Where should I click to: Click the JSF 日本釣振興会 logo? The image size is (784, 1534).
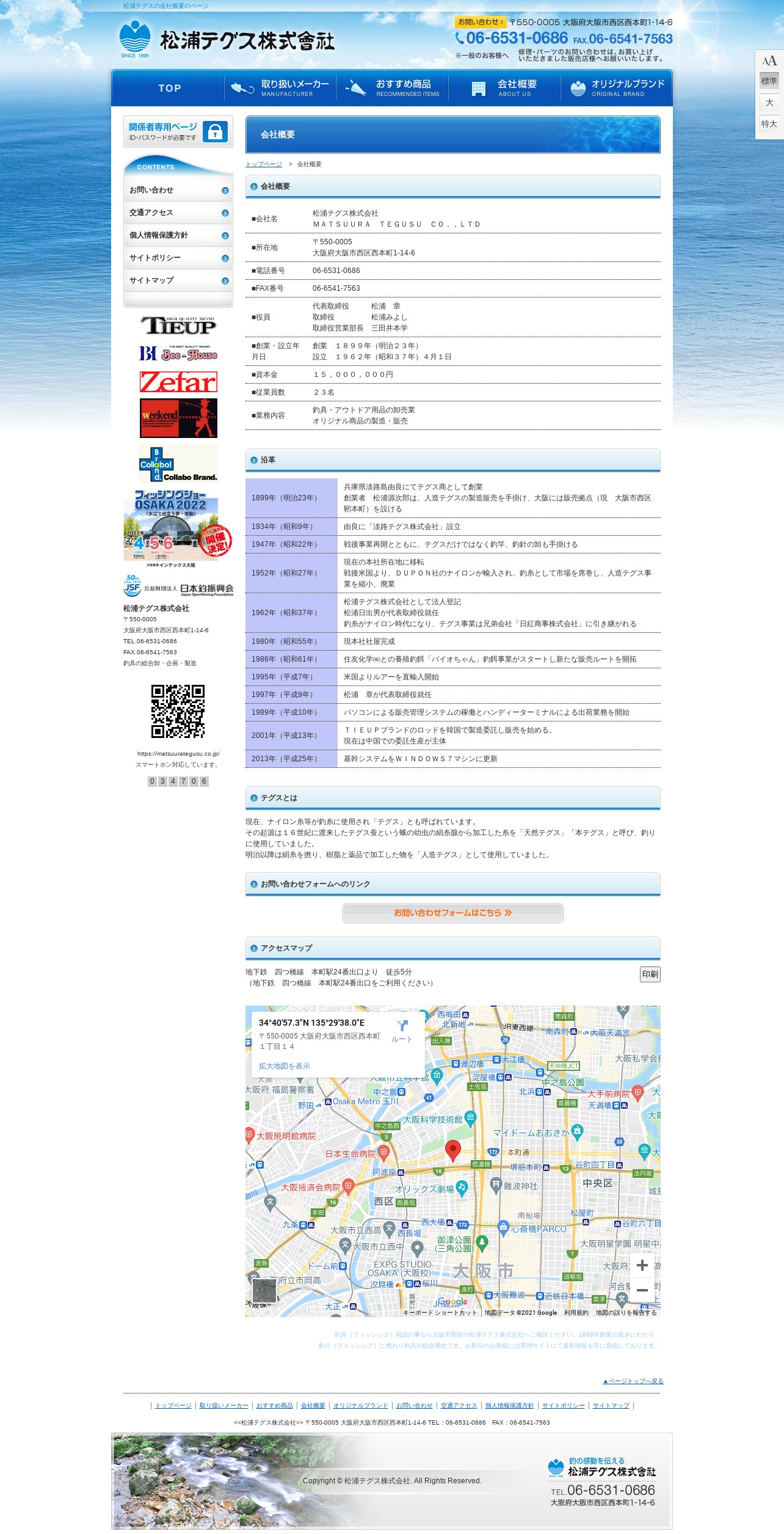point(178,586)
